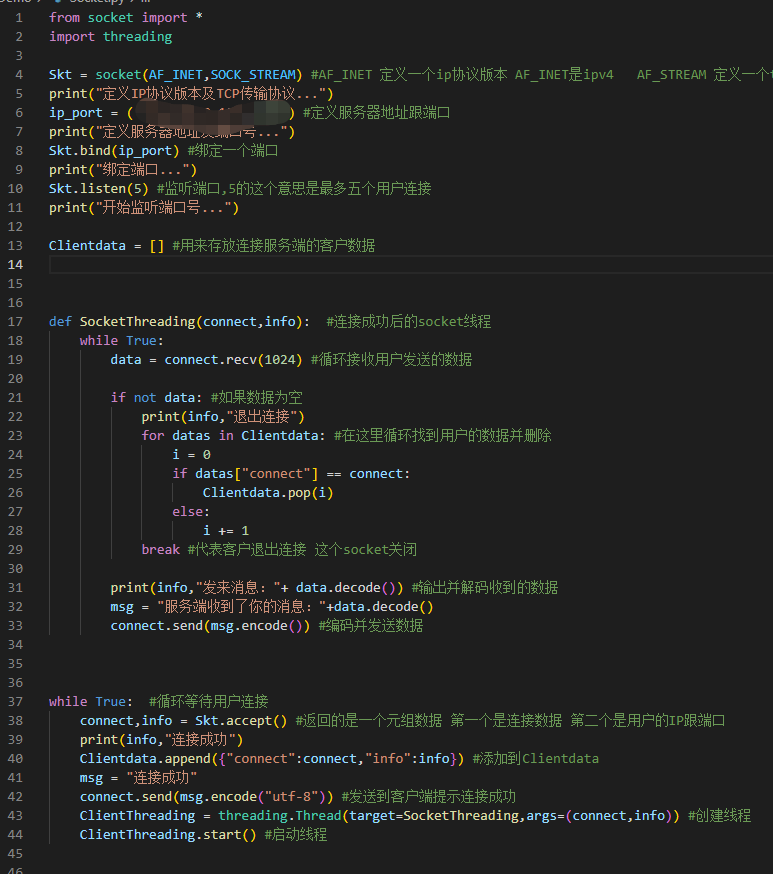
Task: Click "Skt.bind(ip_port)" statement
Action: click(114, 150)
